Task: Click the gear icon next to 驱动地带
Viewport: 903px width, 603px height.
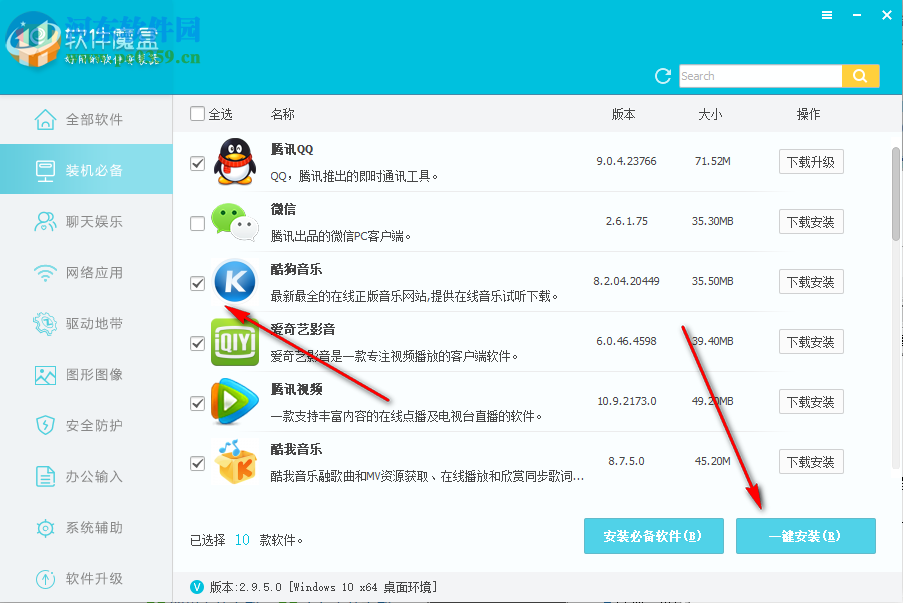Action: point(45,324)
